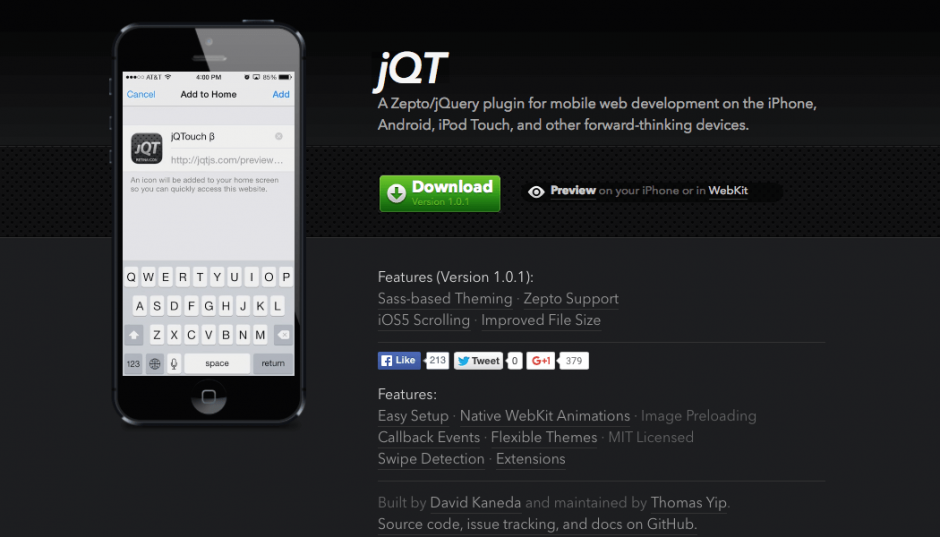Click the Features (Version 1.0.1) heading

click(456, 277)
